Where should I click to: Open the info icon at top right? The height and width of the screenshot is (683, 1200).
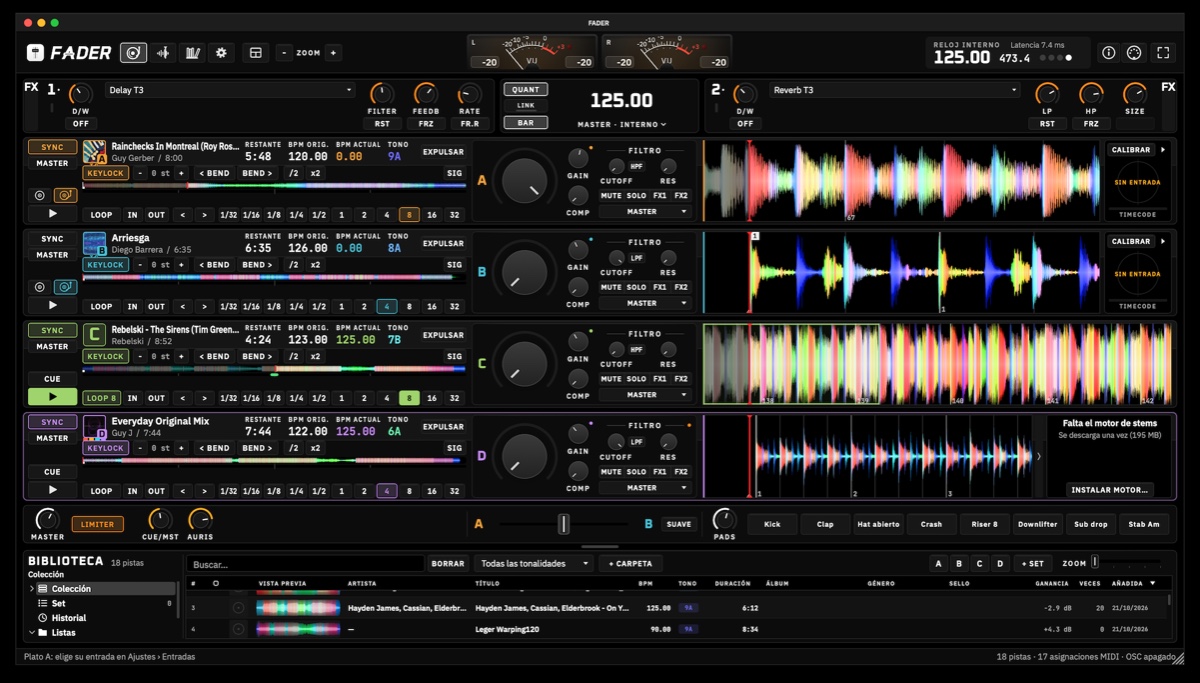[1108, 53]
